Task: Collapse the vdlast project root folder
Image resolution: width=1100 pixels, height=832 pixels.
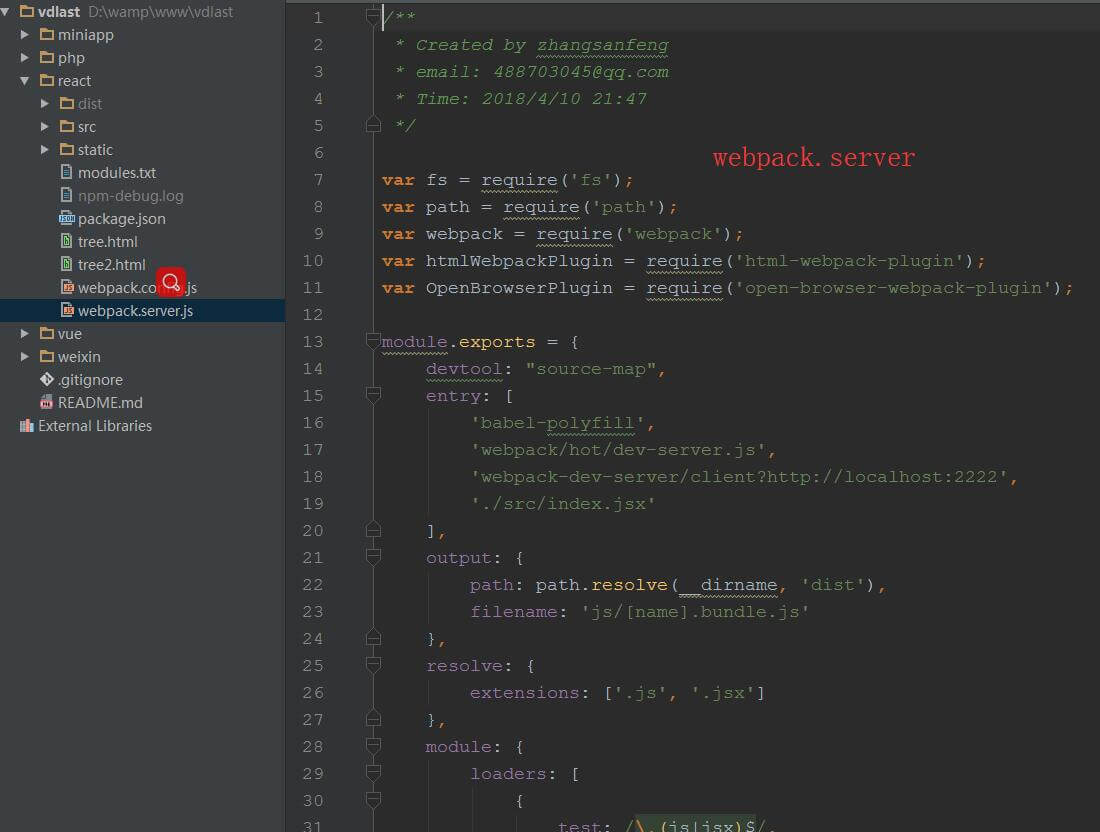Action: 6,12
